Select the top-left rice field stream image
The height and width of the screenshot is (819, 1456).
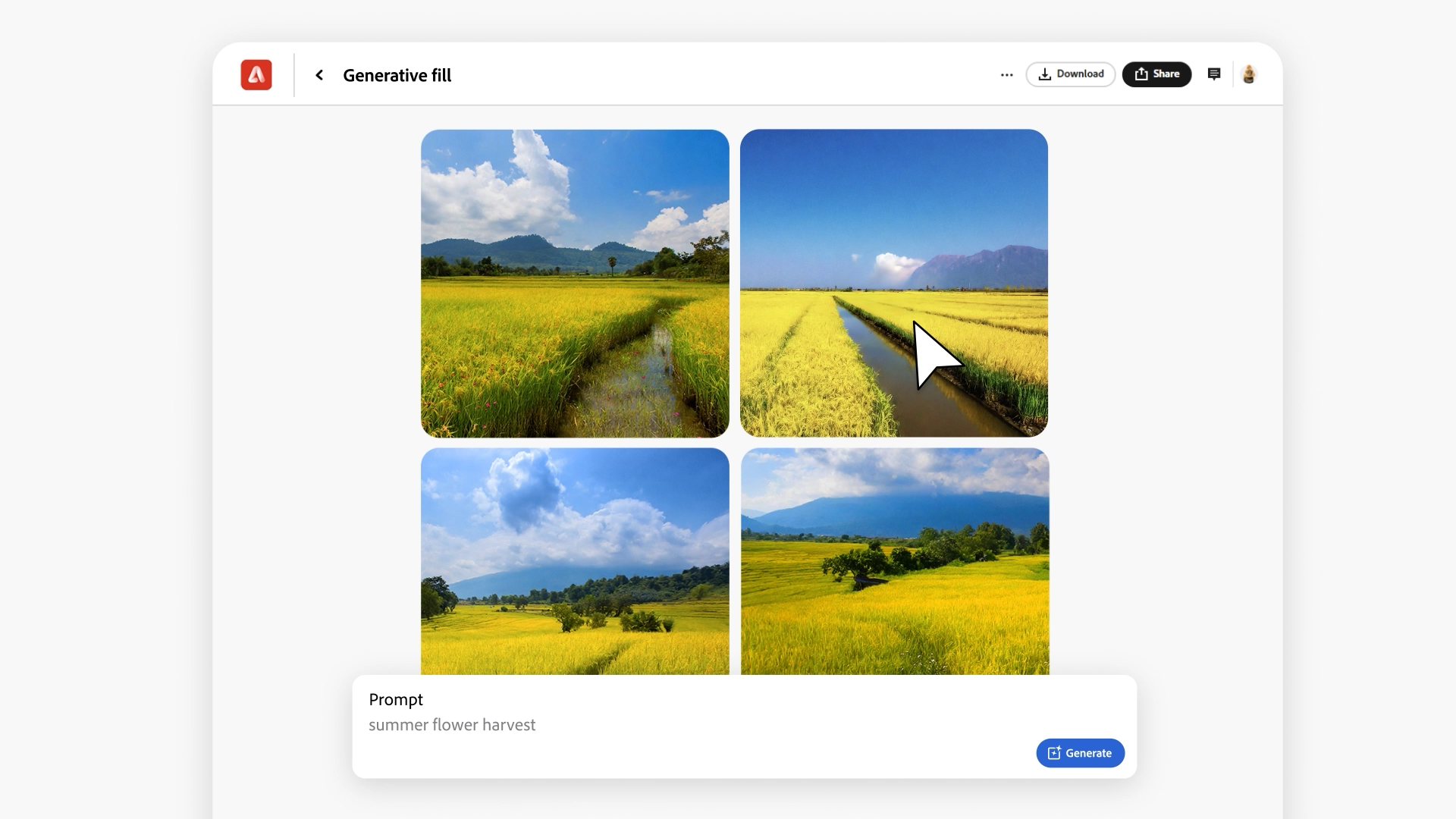point(575,283)
